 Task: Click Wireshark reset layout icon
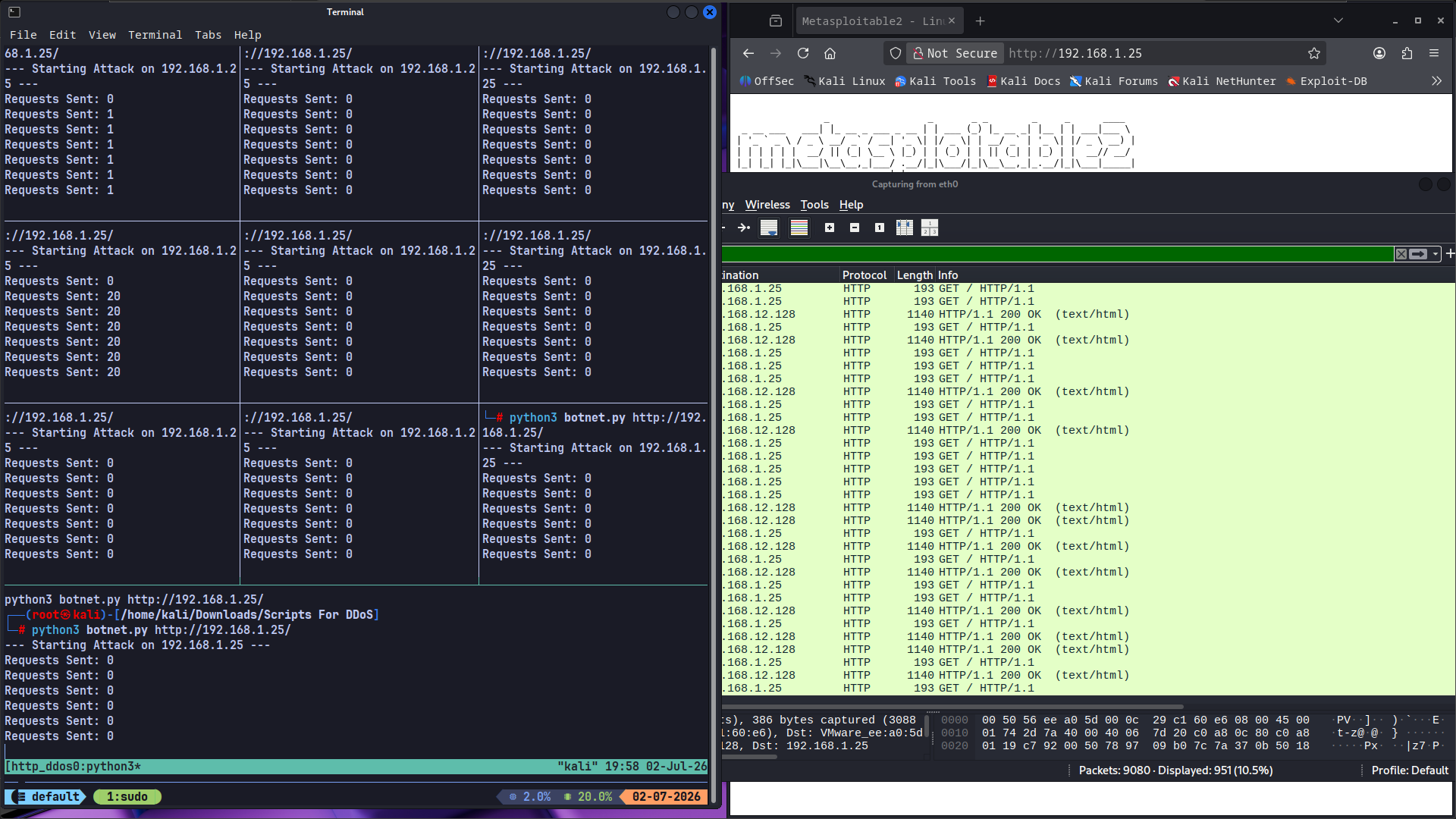click(x=930, y=227)
